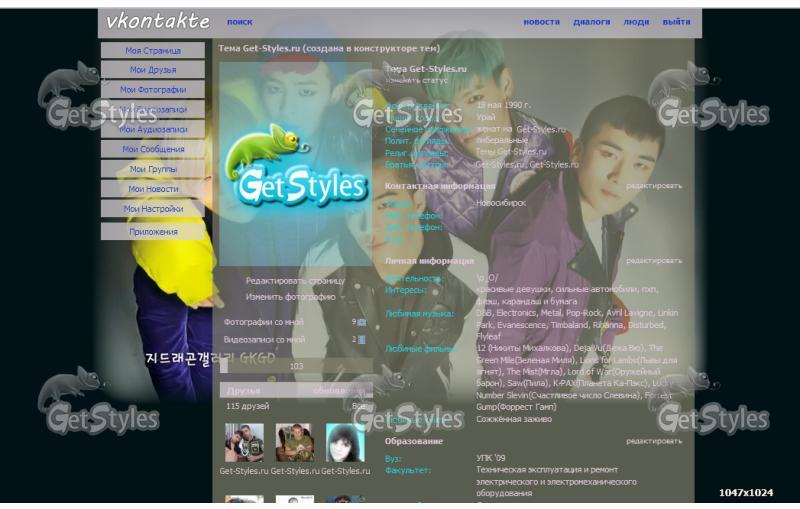Screen dimensions: 800x509
Task: Click photo icon next to count 9
Action: click(x=362, y=322)
